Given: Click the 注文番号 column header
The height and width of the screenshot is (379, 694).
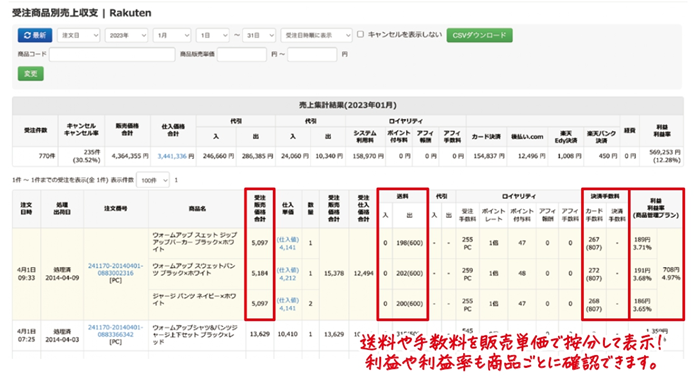Looking at the screenshot, I should tap(116, 208).
